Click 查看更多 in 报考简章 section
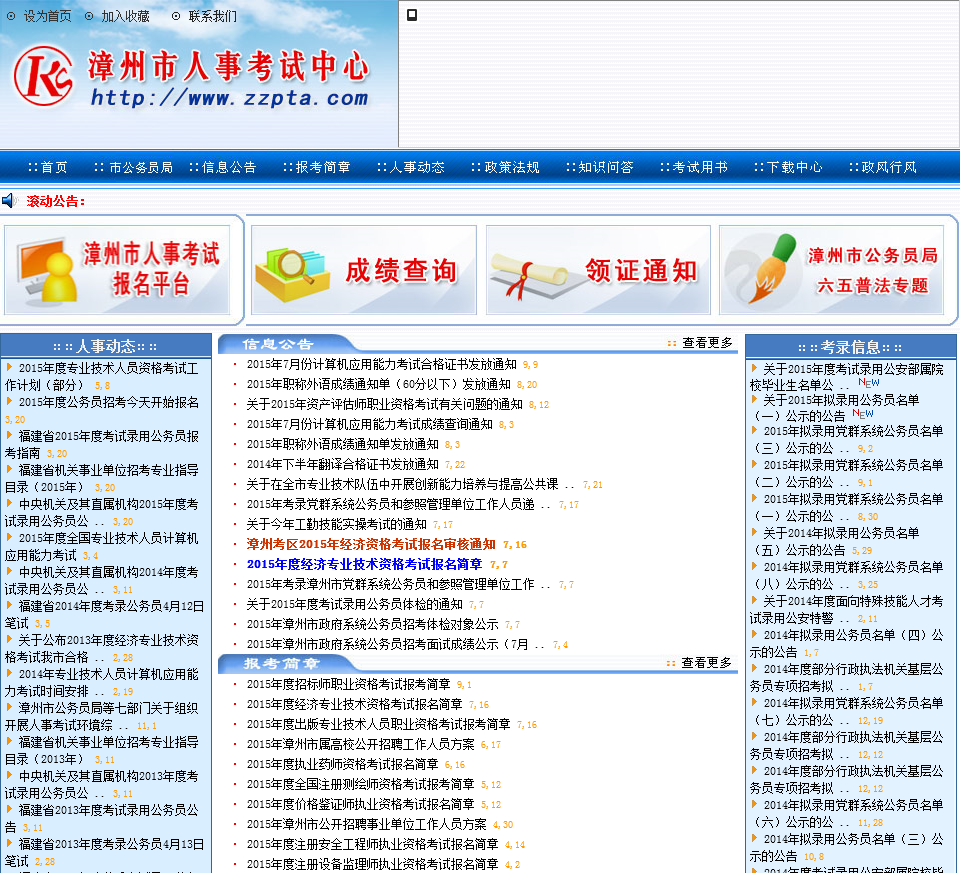Image resolution: width=960 pixels, height=873 pixels. pos(706,662)
